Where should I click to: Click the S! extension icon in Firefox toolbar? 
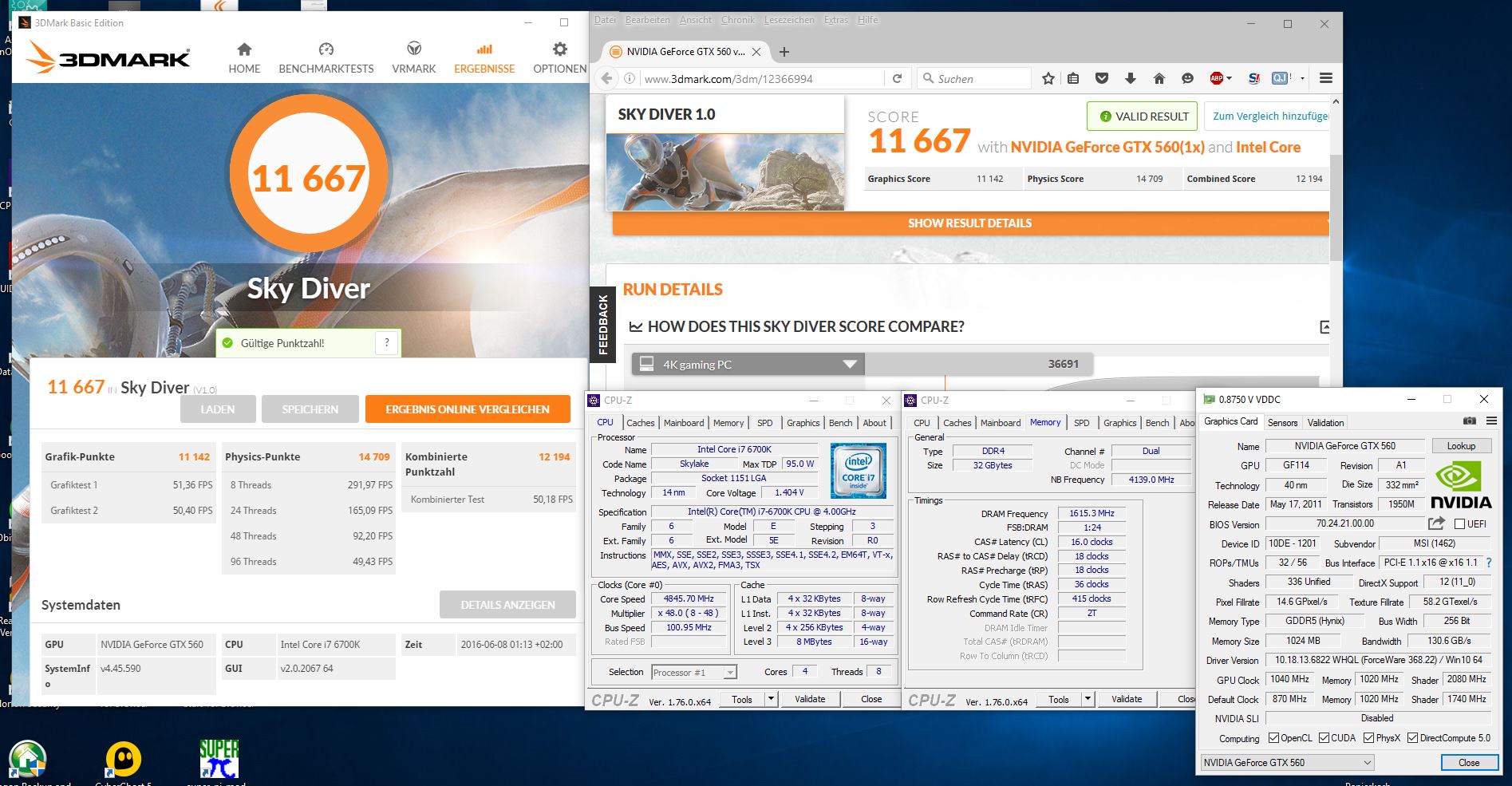click(x=1253, y=78)
